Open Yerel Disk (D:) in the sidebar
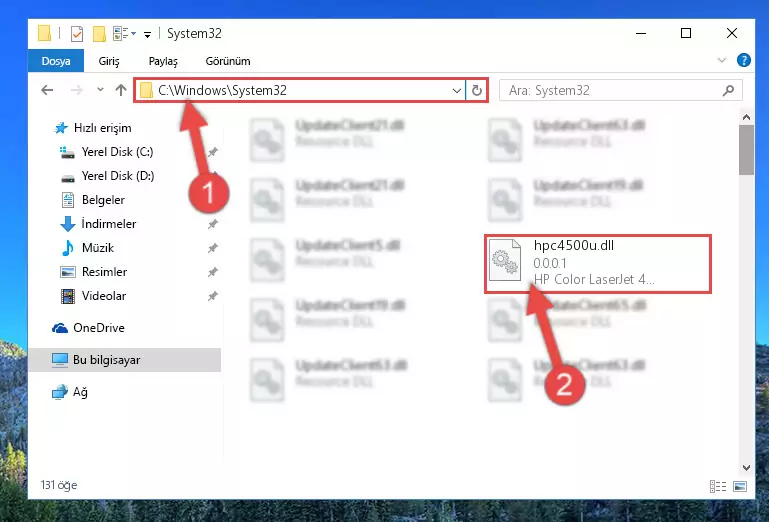The image size is (769, 522). (106, 176)
